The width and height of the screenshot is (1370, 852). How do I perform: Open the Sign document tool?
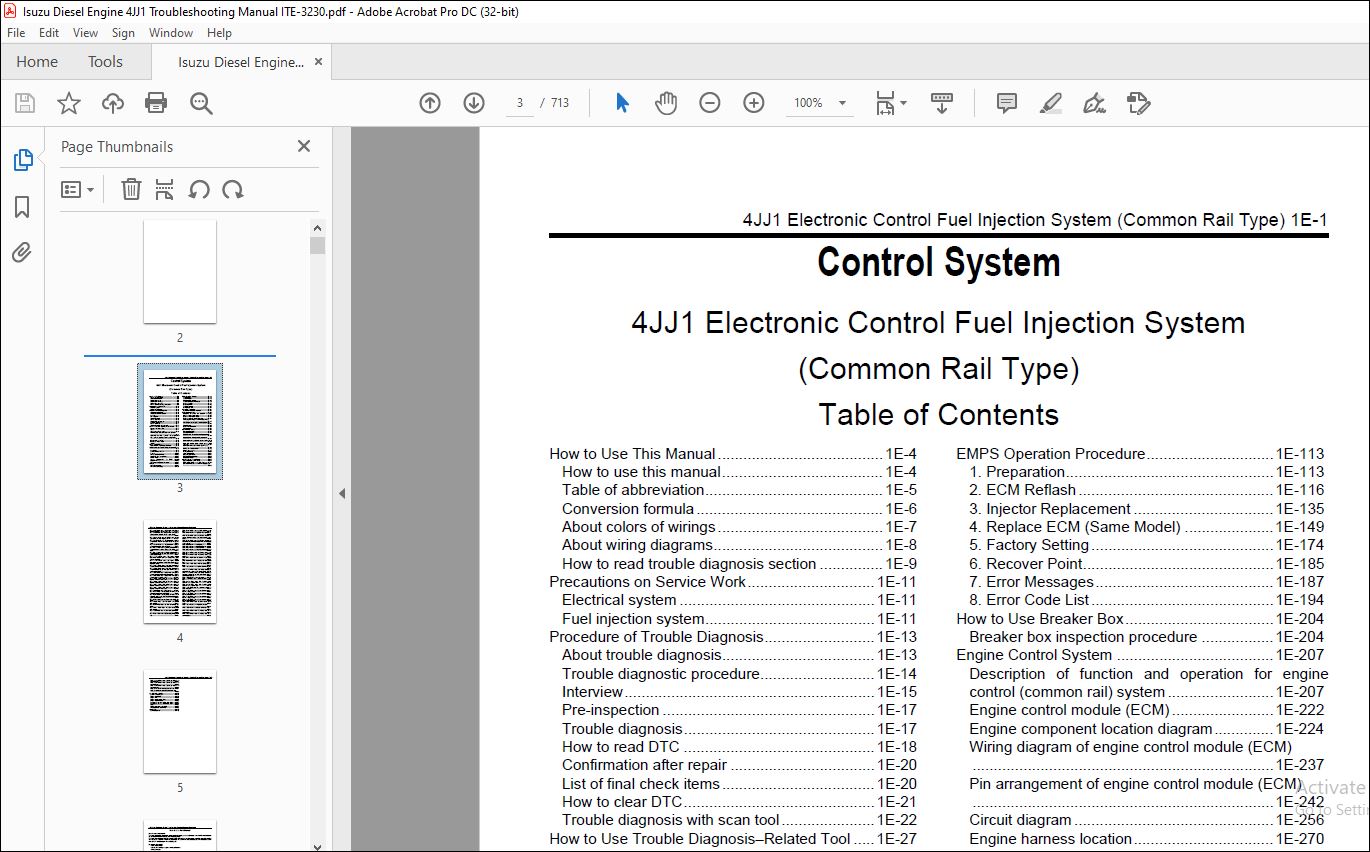1095,103
